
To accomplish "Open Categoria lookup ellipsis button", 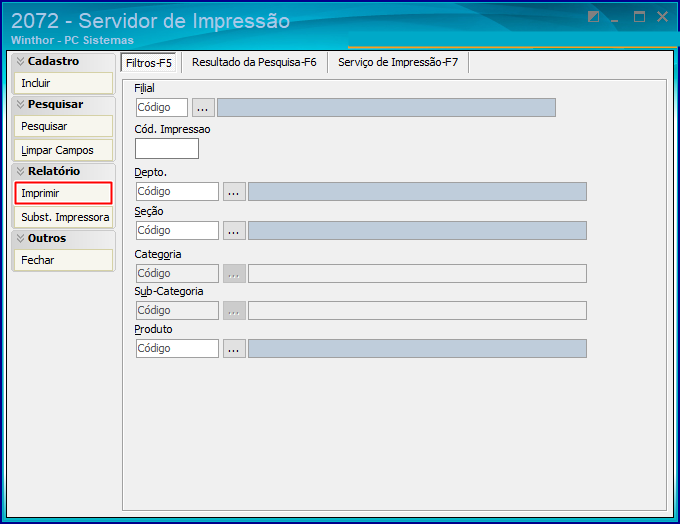I will coord(234,273).
